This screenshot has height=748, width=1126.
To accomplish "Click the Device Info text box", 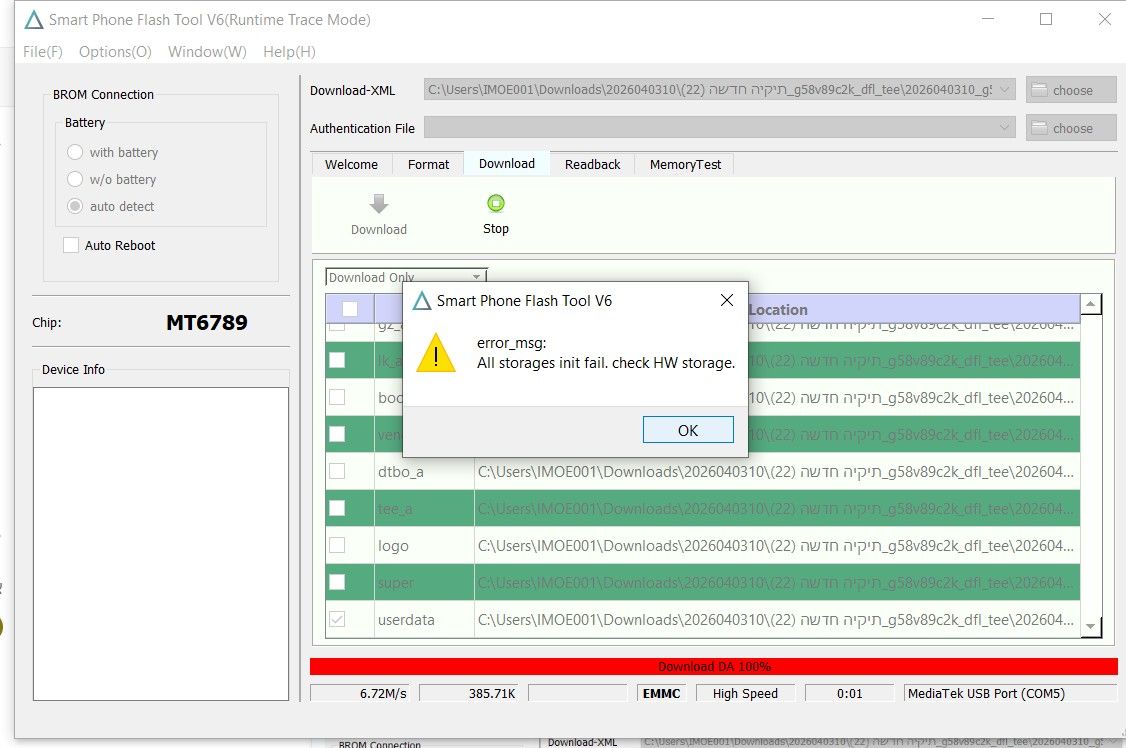I will pos(161,544).
